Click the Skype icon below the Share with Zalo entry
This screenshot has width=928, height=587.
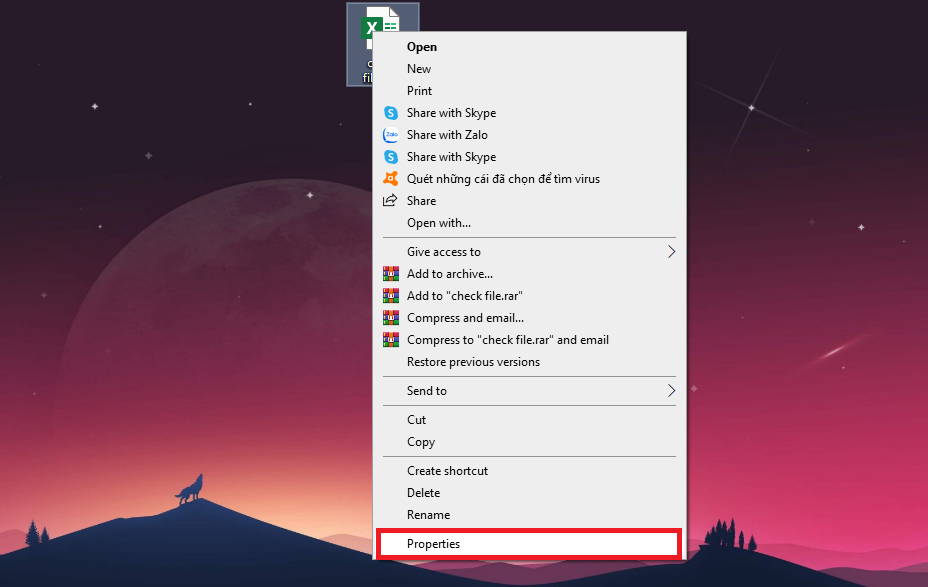coord(391,157)
